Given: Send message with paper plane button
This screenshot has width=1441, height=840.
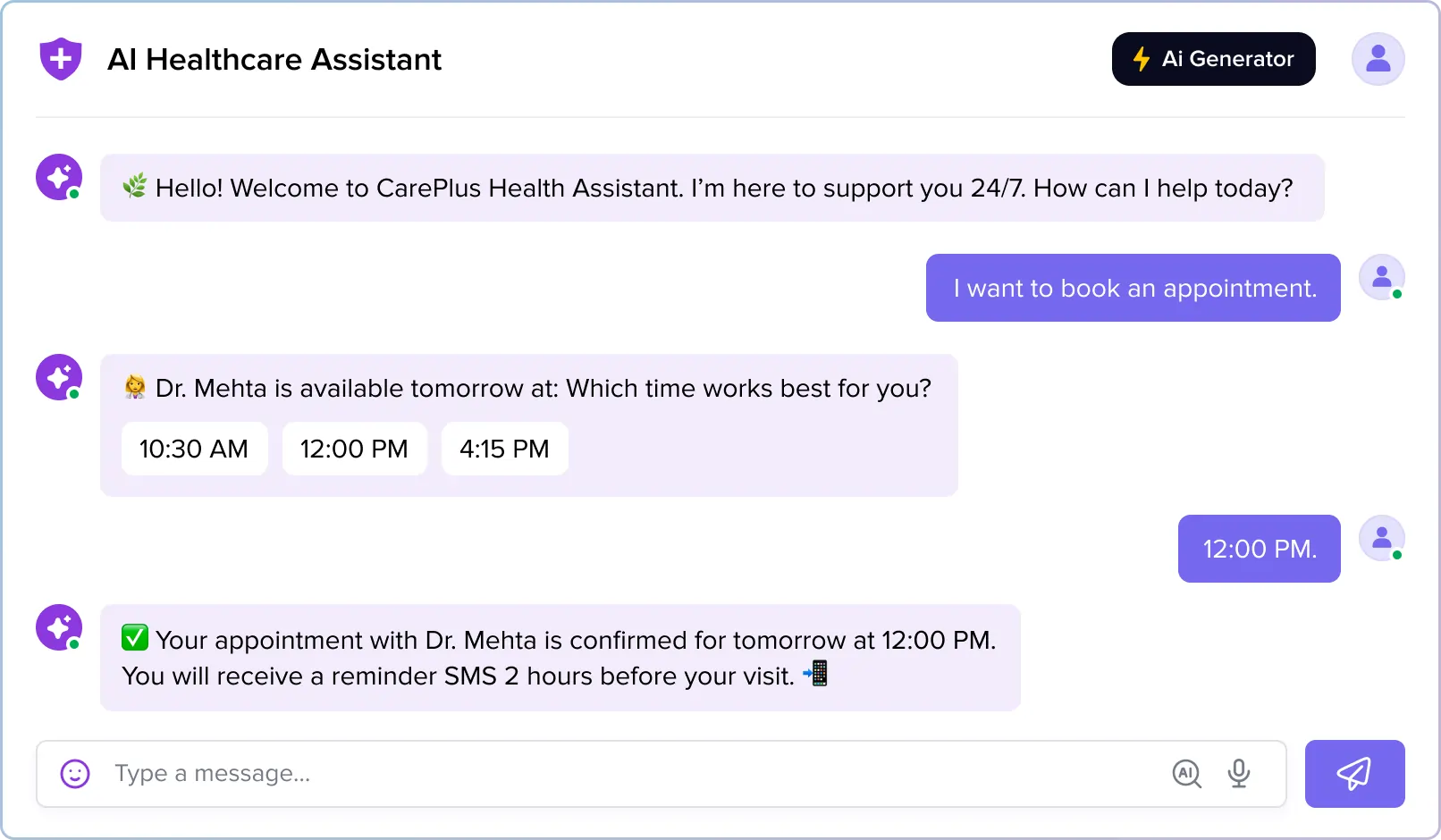Looking at the screenshot, I should coord(1354,774).
